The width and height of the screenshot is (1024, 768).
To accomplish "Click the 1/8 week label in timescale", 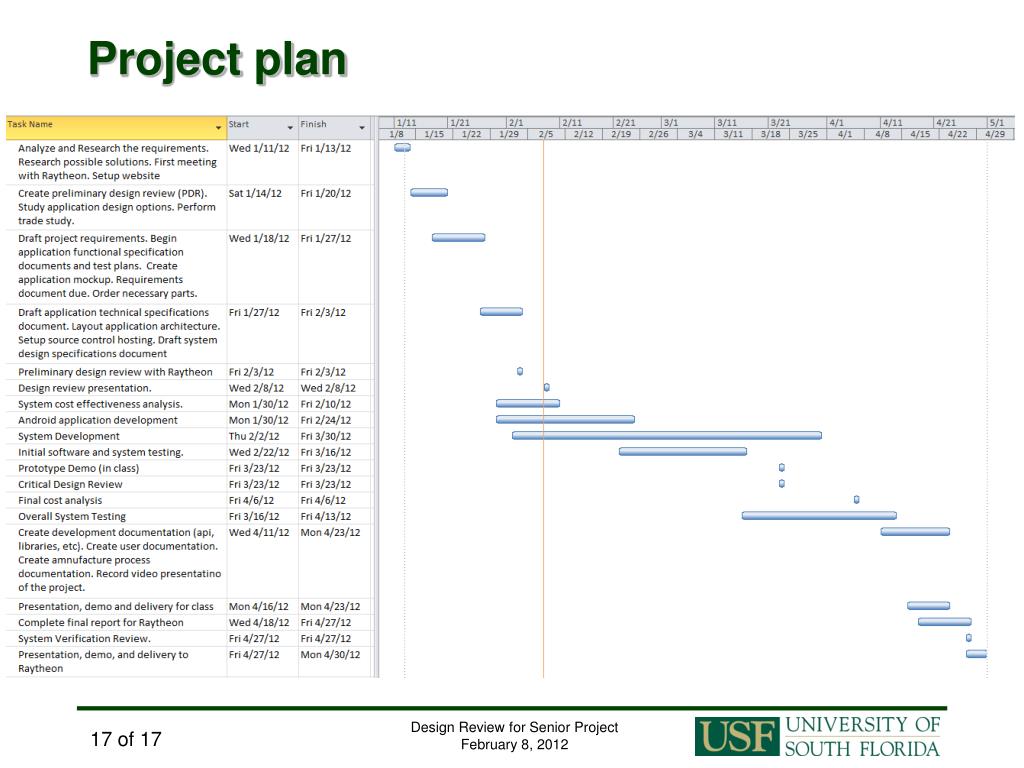I will 396,134.
